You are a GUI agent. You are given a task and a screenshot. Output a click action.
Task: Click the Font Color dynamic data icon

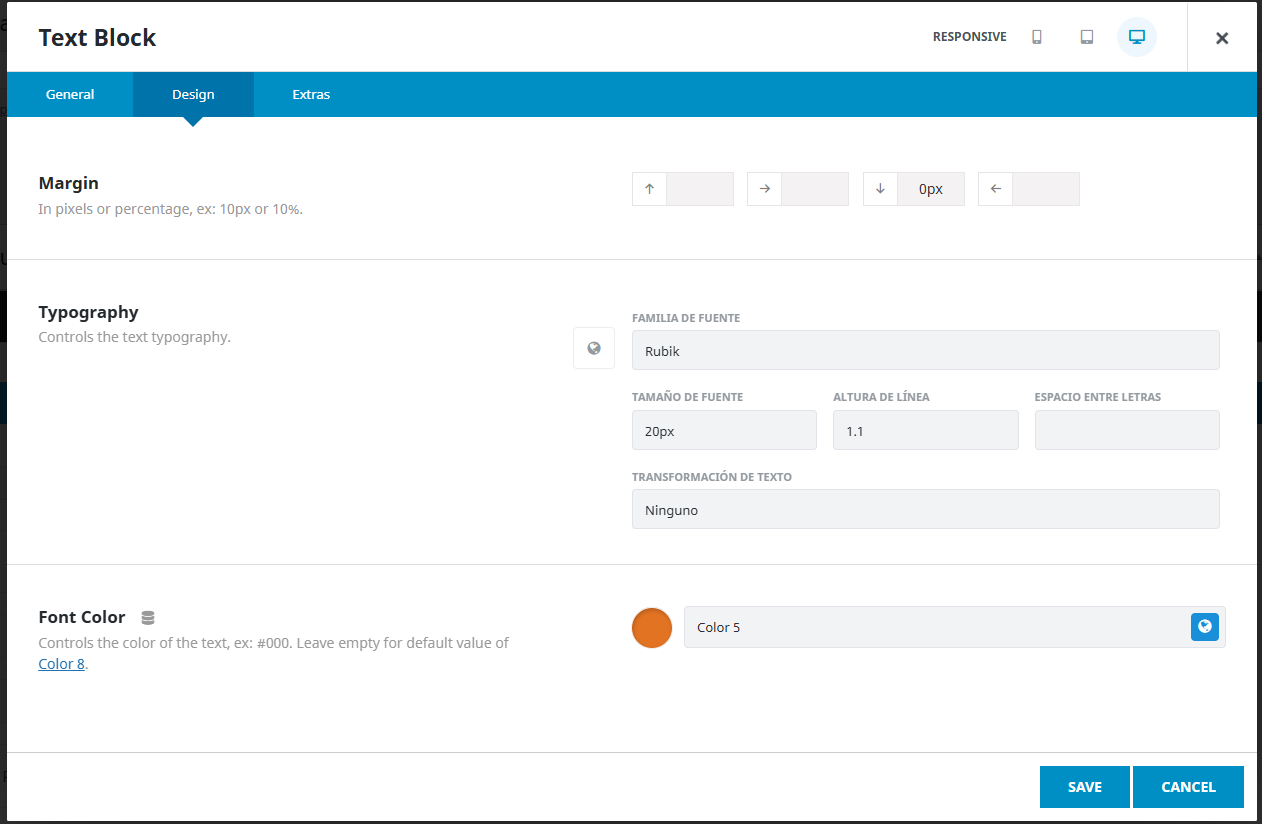pos(148,618)
